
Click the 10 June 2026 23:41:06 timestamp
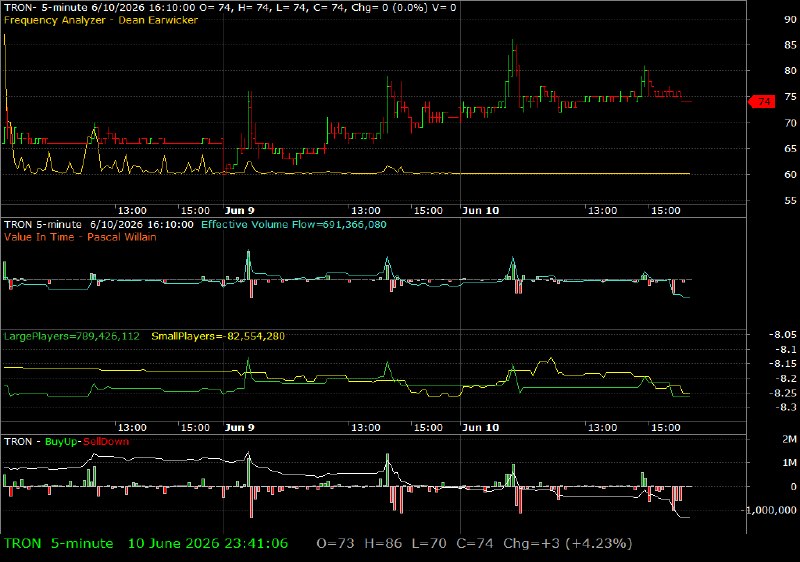click(208, 543)
